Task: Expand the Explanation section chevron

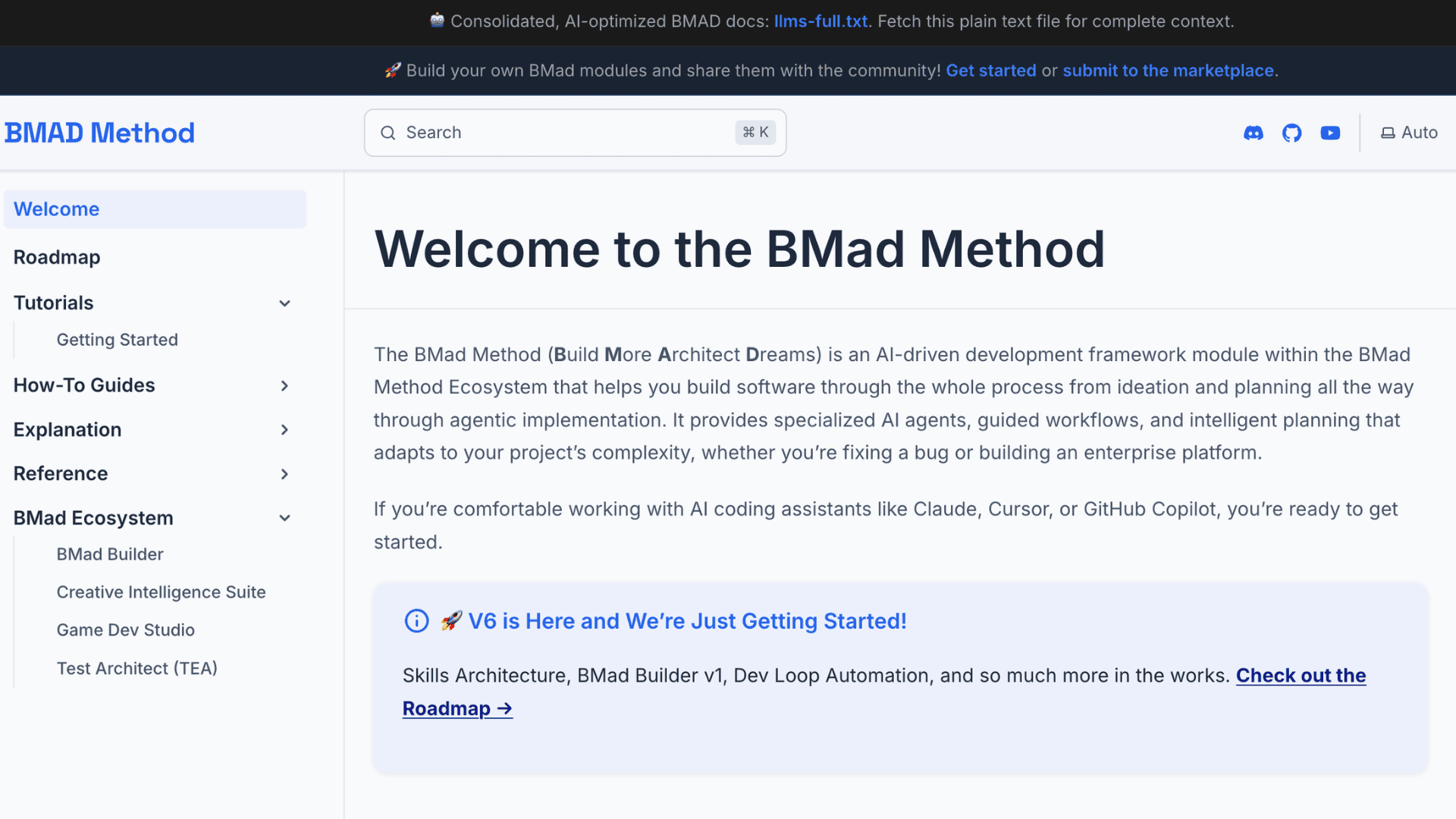Action: pyautogui.click(x=284, y=430)
